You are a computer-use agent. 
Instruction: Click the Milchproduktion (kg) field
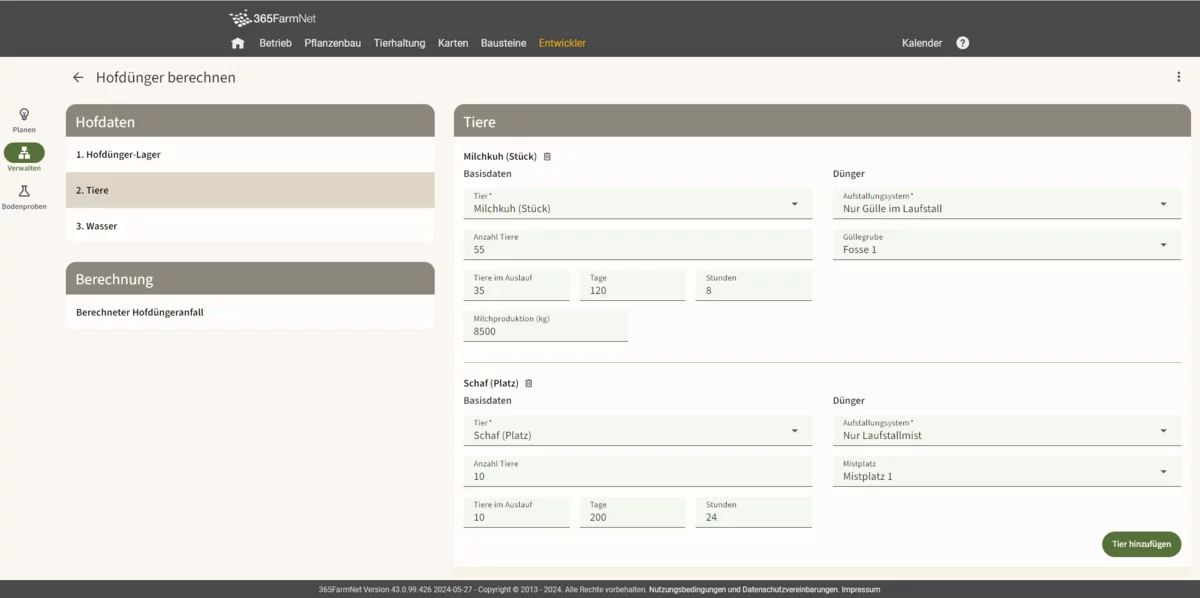(546, 327)
